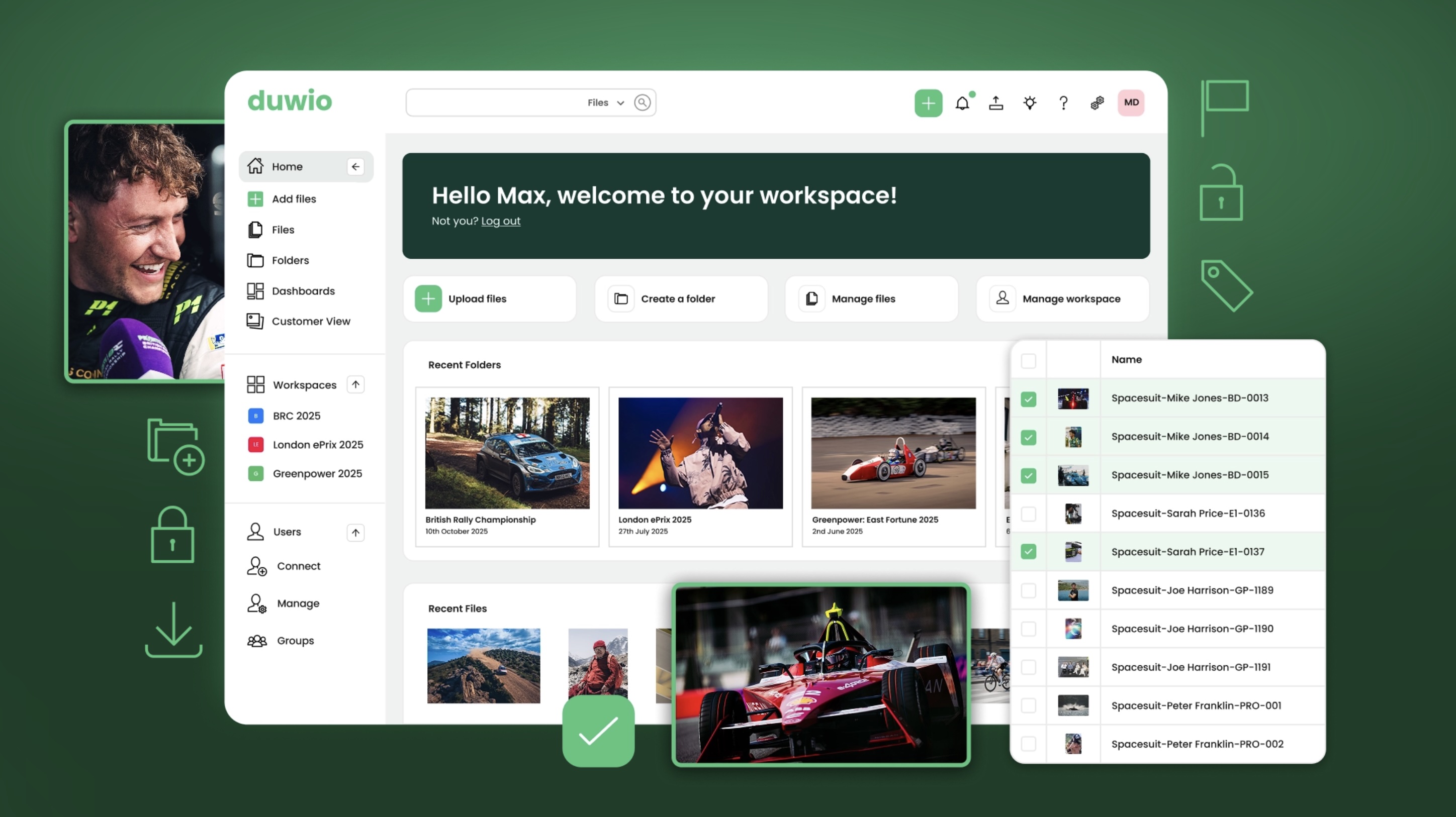Select the Dashboards icon in the sidebar
Screen dimensions: 1456x817
[x=255, y=290]
